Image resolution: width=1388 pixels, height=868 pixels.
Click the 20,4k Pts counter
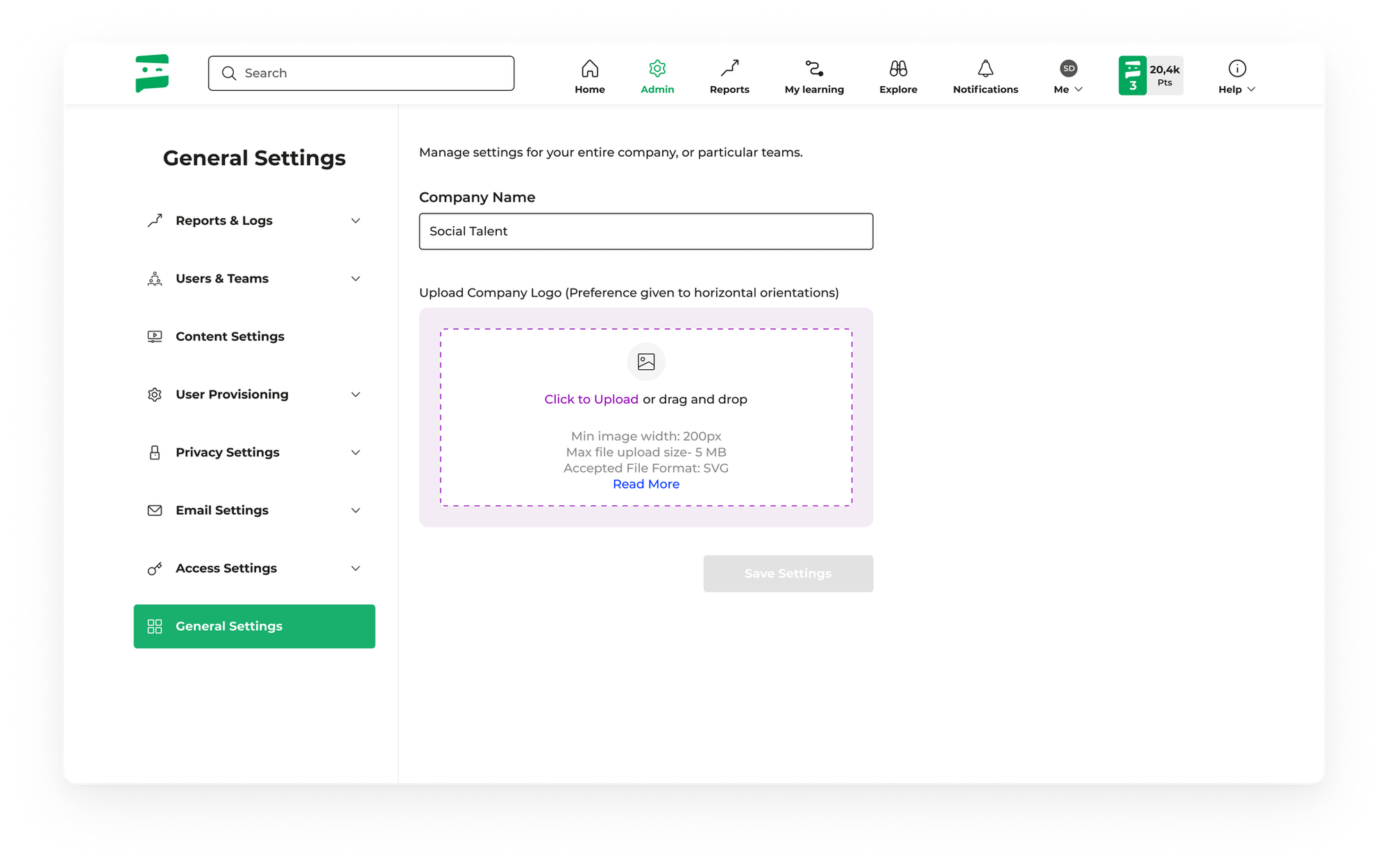(x=1165, y=75)
